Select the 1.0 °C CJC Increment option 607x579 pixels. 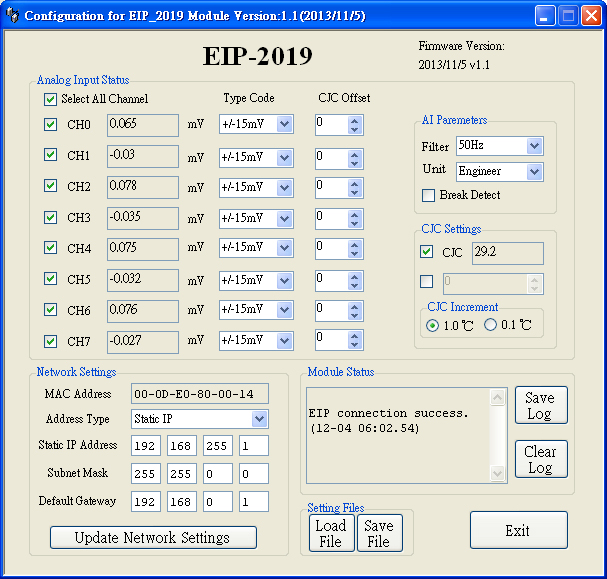pos(432,325)
